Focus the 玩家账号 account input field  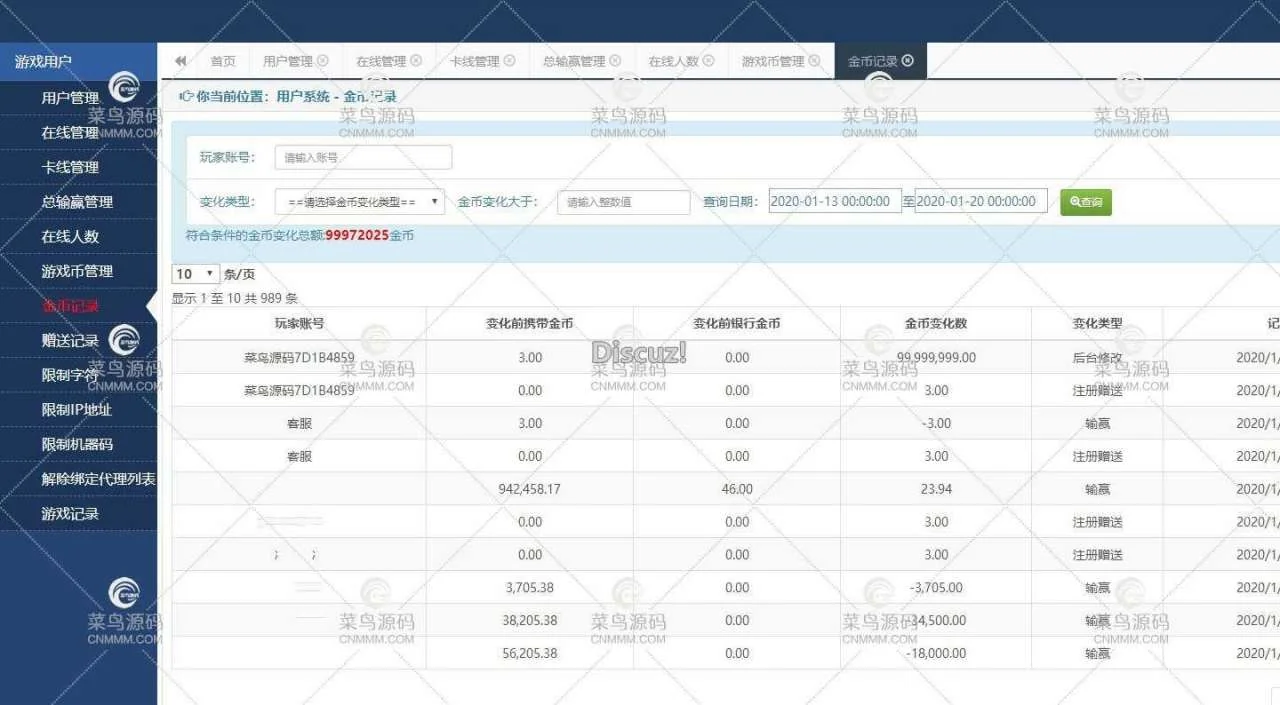[x=363, y=158]
